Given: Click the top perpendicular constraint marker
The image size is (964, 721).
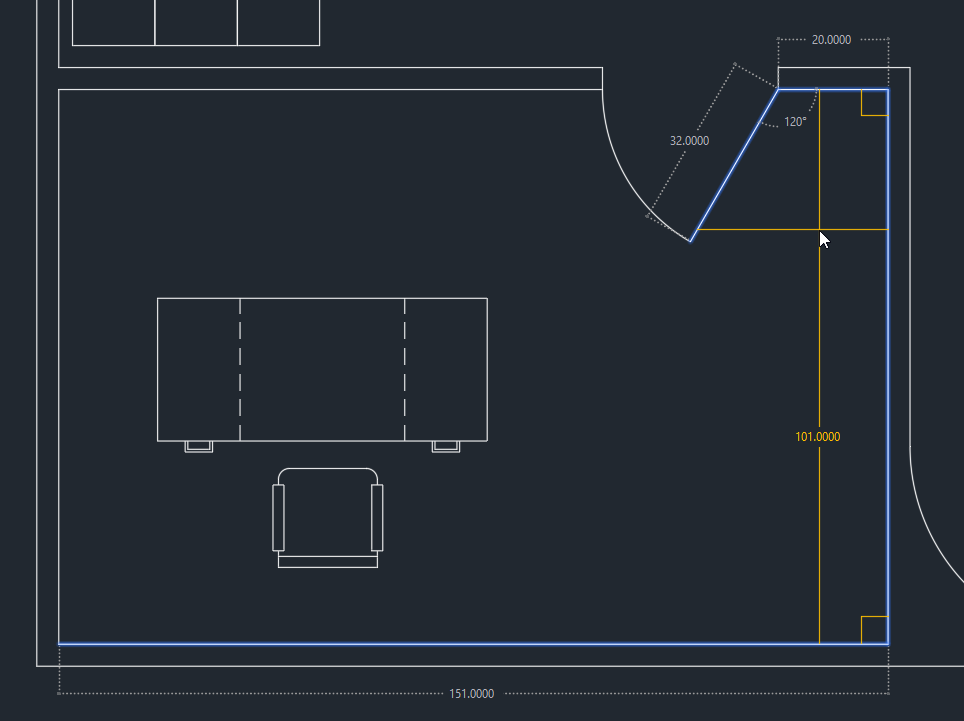Looking at the screenshot, I should click(874, 103).
